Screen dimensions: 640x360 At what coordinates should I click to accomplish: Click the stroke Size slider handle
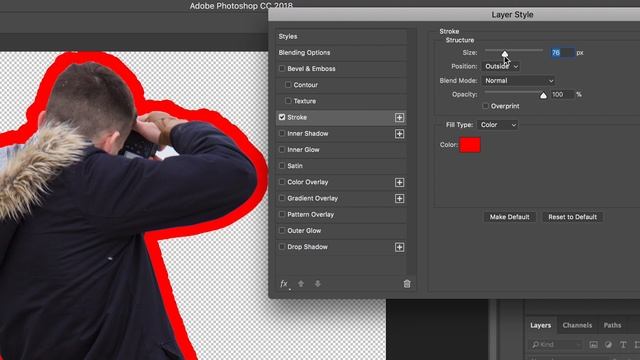coord(505,53)
